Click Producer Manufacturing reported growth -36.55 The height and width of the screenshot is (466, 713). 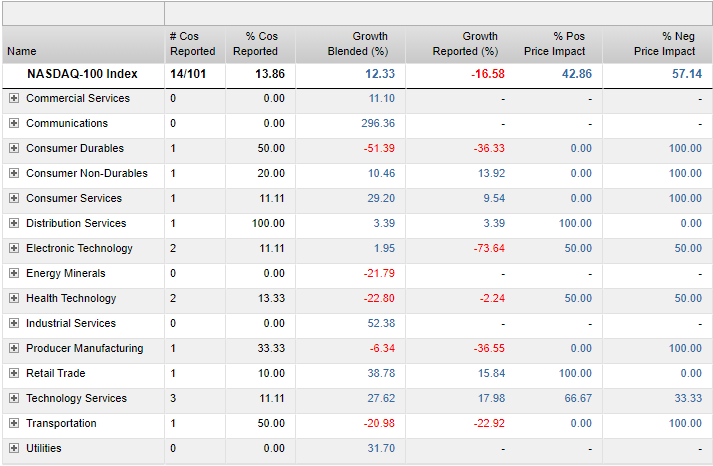[489, 348]
